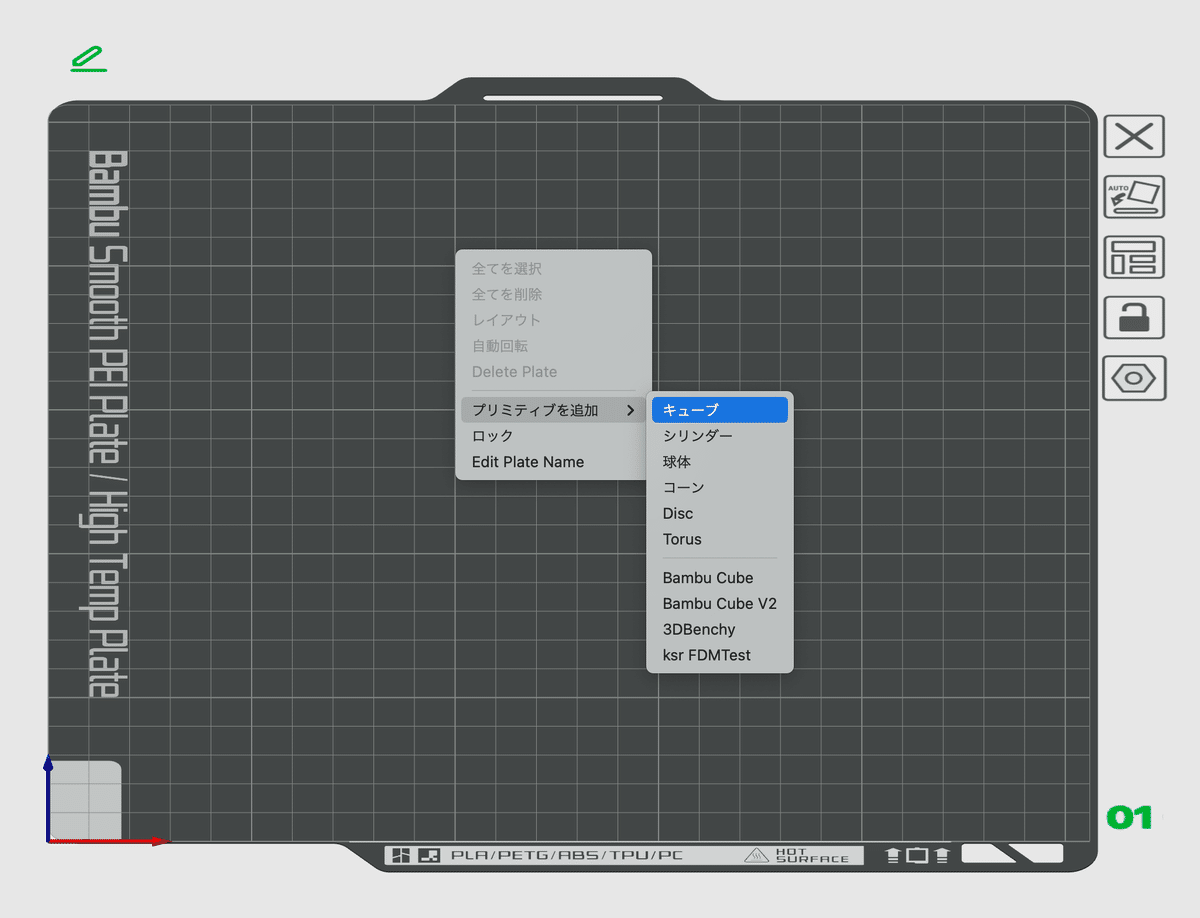Insert the 3DBenchy model
Screen dimensions: 1200x918
pyautogui.click(x=720, y=630)
